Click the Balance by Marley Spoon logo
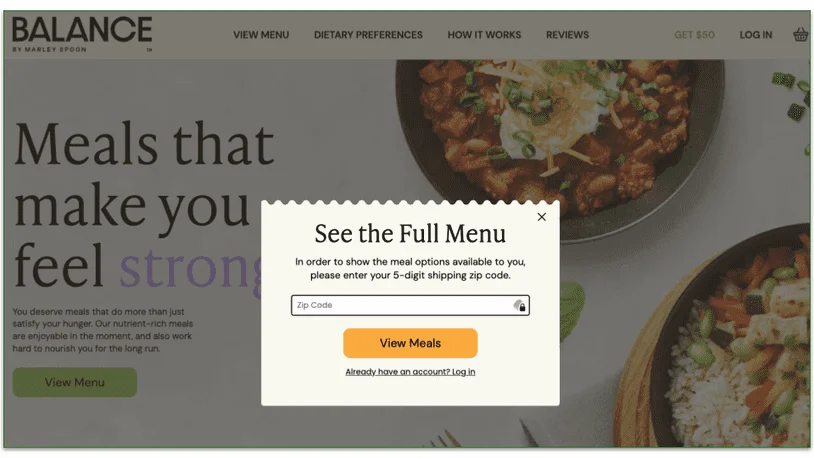 (x=82, y=34)
